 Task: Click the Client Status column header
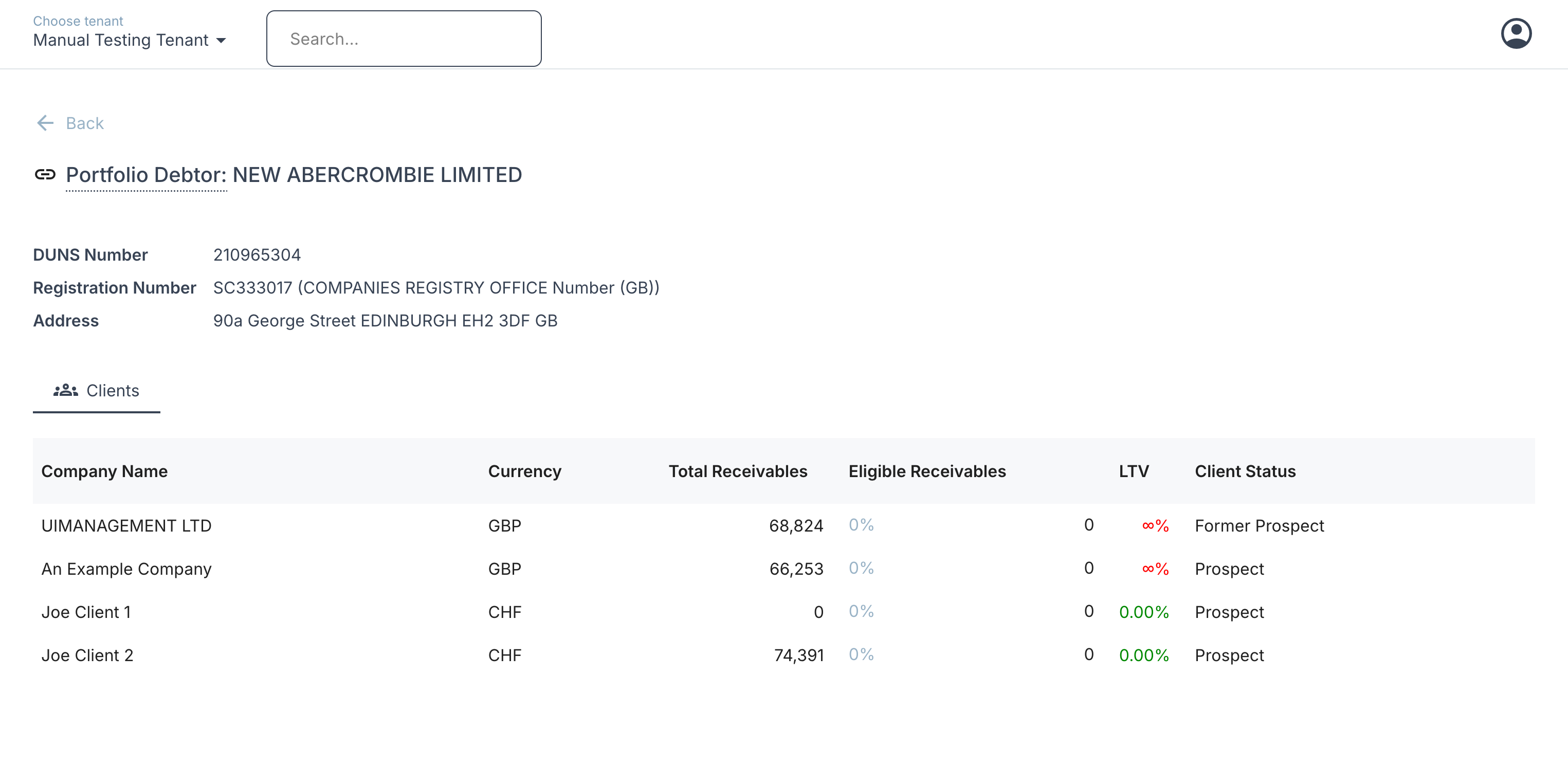pyautogui.click(x=1245, y=471)
